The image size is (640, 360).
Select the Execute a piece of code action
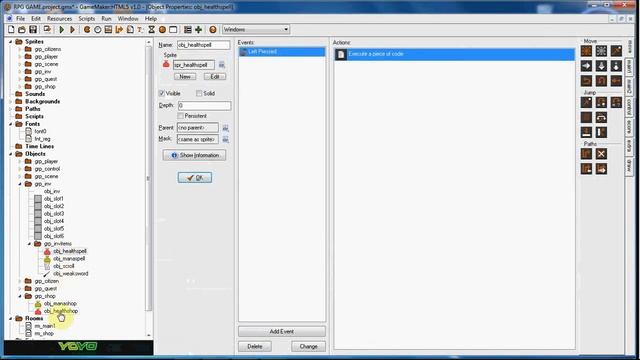tap(454, 54)
